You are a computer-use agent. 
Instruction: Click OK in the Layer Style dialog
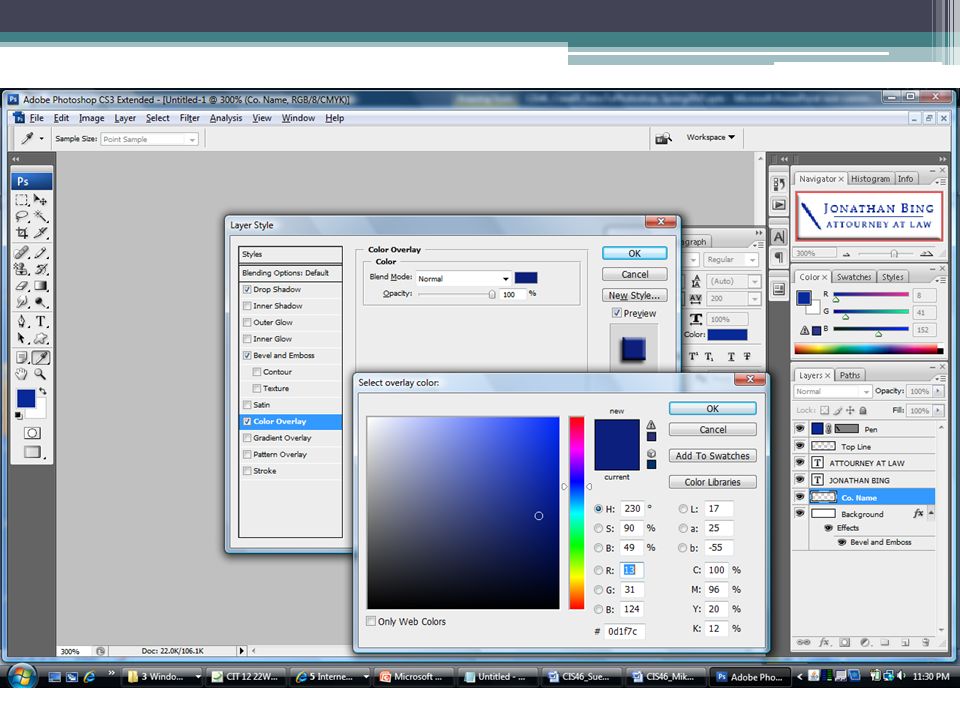(x=634, y=253)
